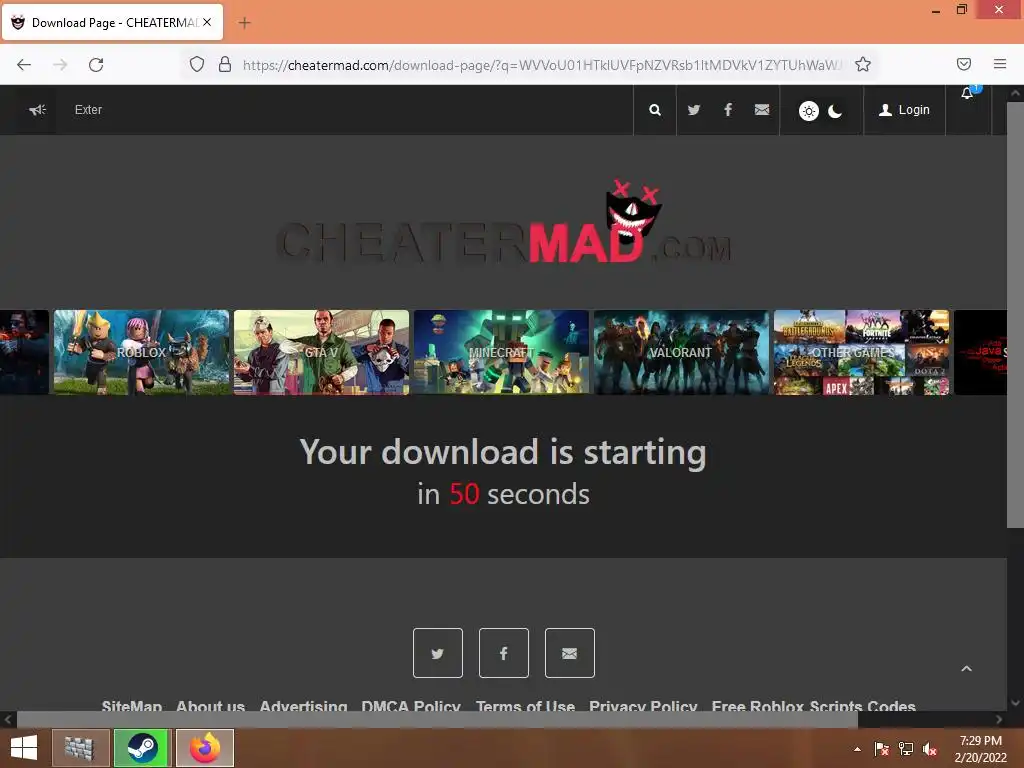Open the taskbar clock and date
Screen dimensions: 1024x768
(980, 749)
